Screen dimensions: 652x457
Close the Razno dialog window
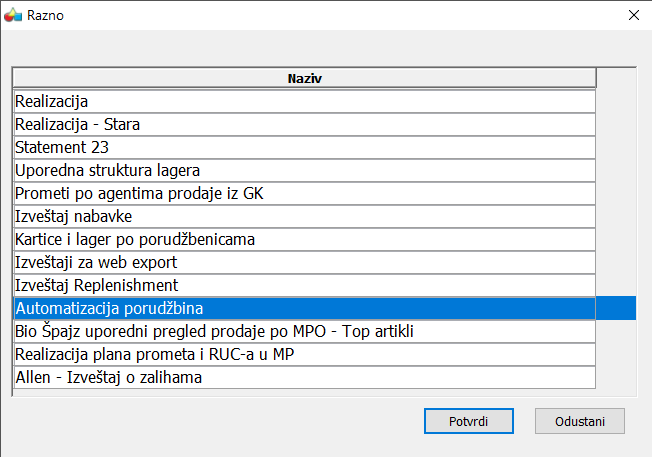point(633,15)
